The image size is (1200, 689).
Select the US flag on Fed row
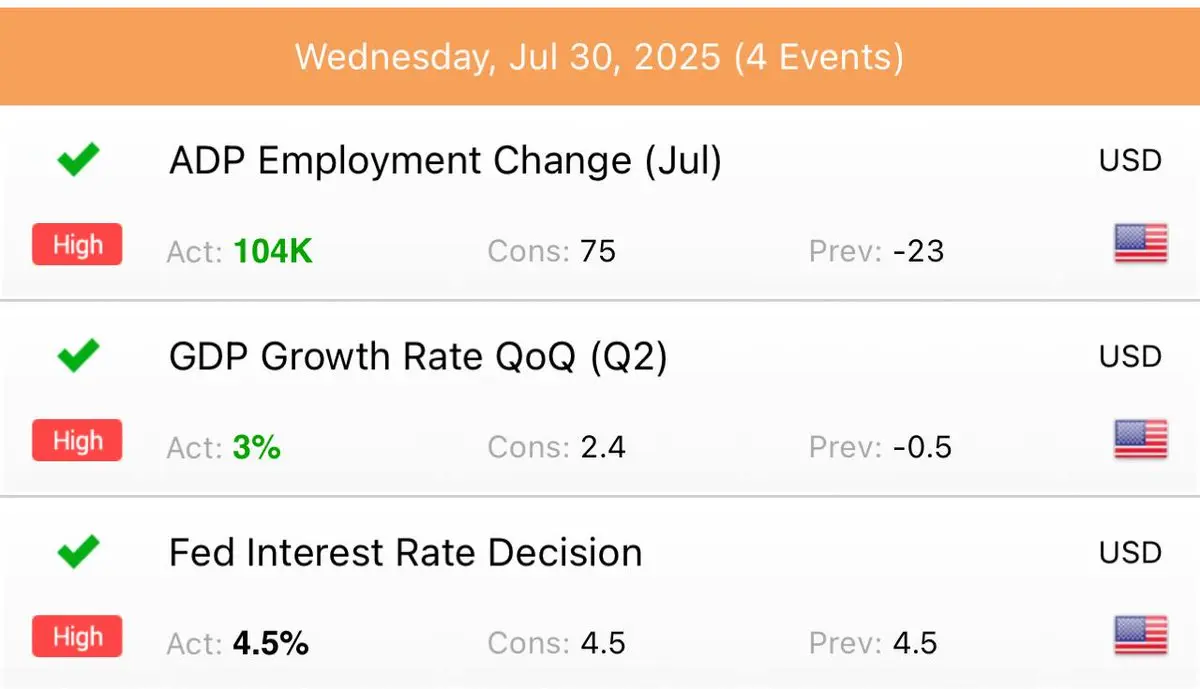tap(1141, 636)
